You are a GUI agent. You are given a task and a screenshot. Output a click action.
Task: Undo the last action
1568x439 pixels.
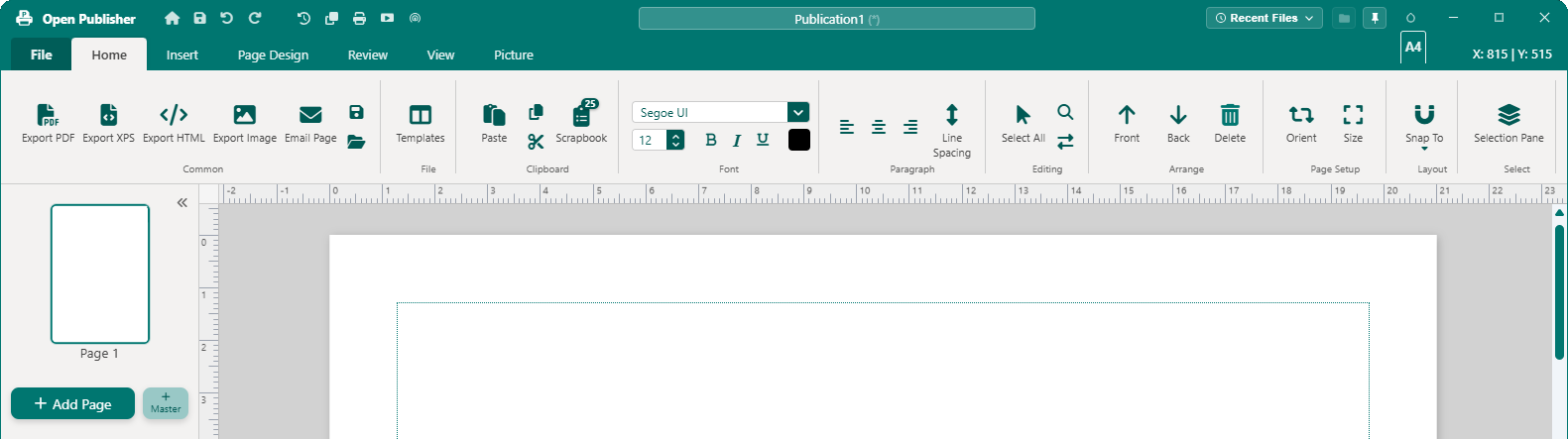[226, 18]
